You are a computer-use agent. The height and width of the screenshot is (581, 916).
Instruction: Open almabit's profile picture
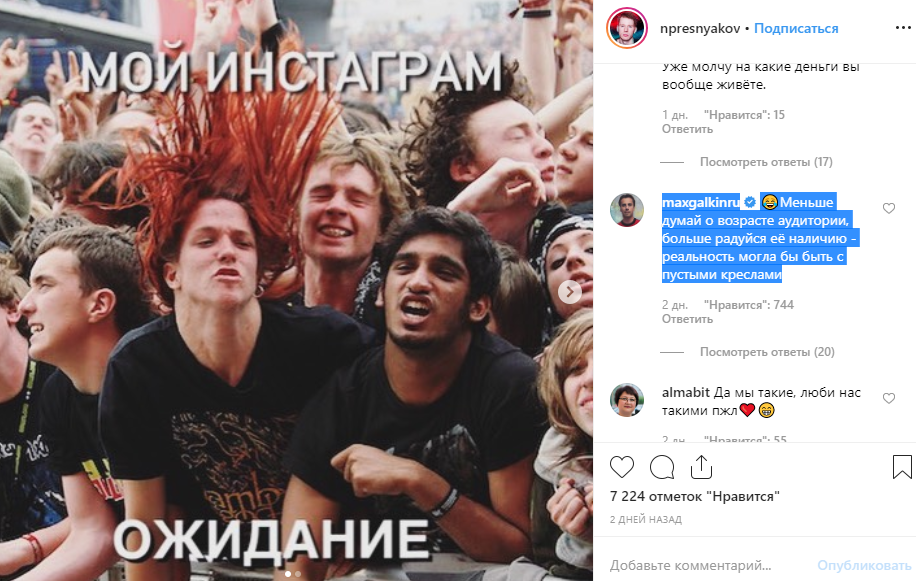point(627,400)
